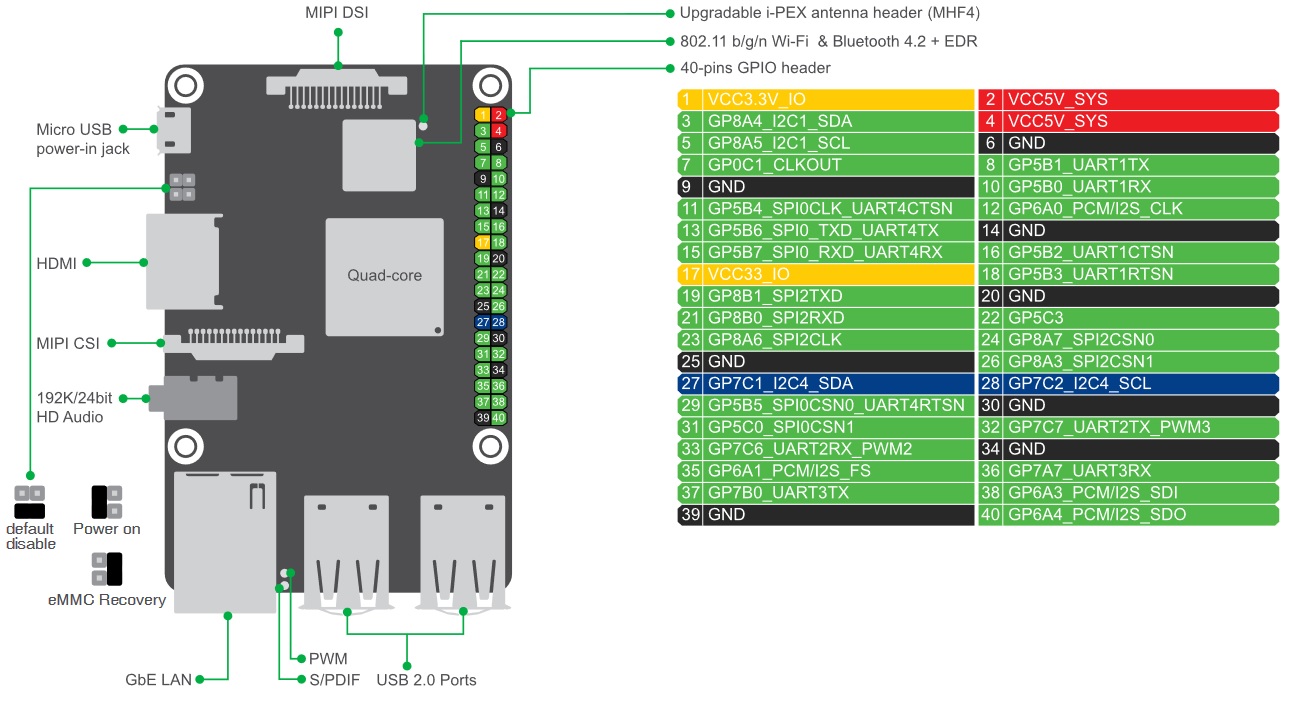The image size is (1295, 706).
Task: Click the 'GbE LAN' text label
Action: 158,680
